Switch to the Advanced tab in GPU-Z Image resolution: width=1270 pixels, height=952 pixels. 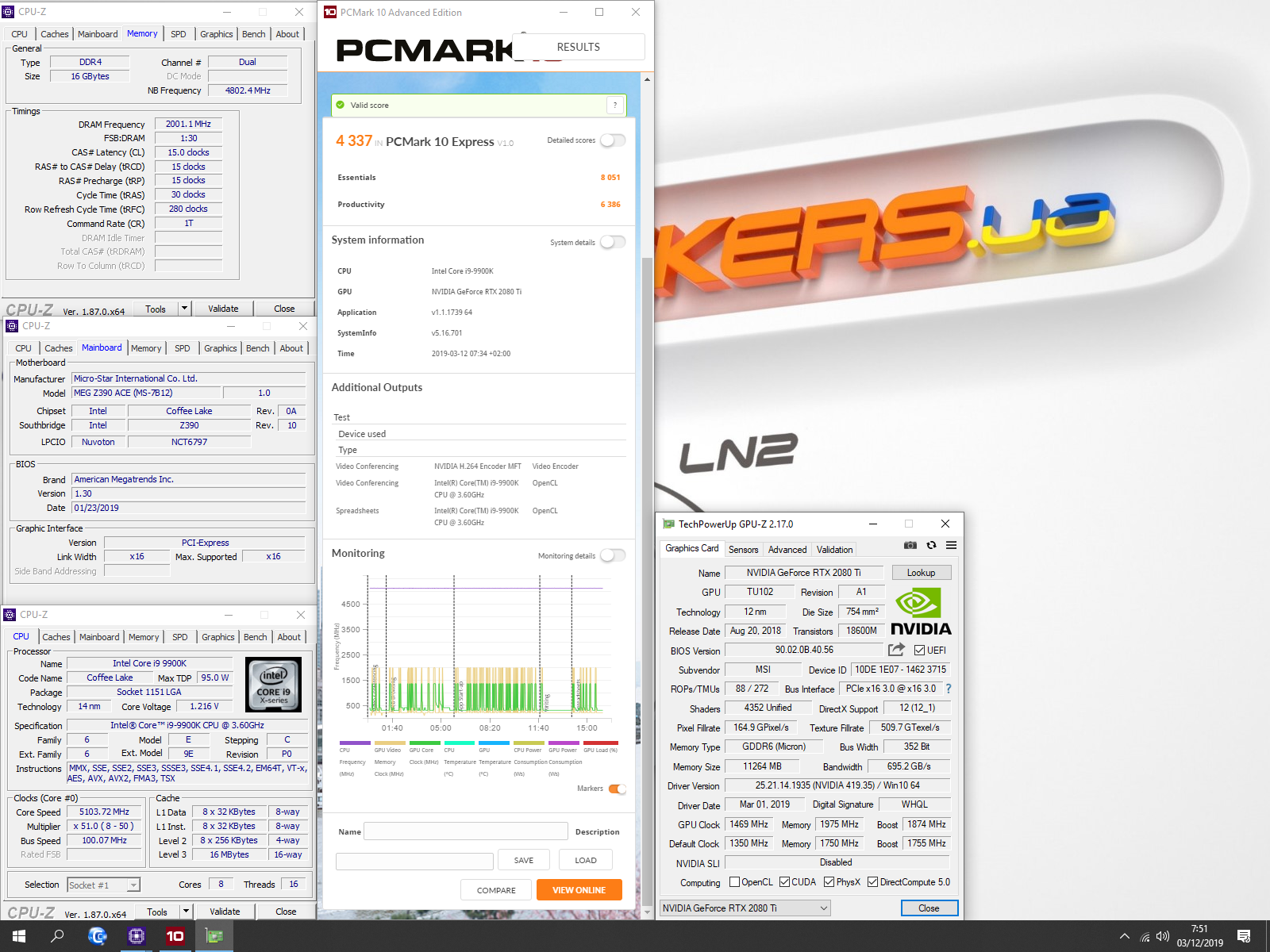tap(787, 550)
